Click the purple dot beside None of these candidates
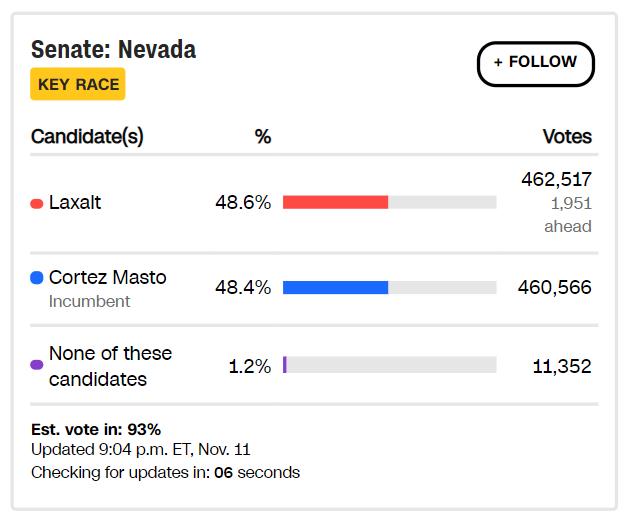 (37, 365)
